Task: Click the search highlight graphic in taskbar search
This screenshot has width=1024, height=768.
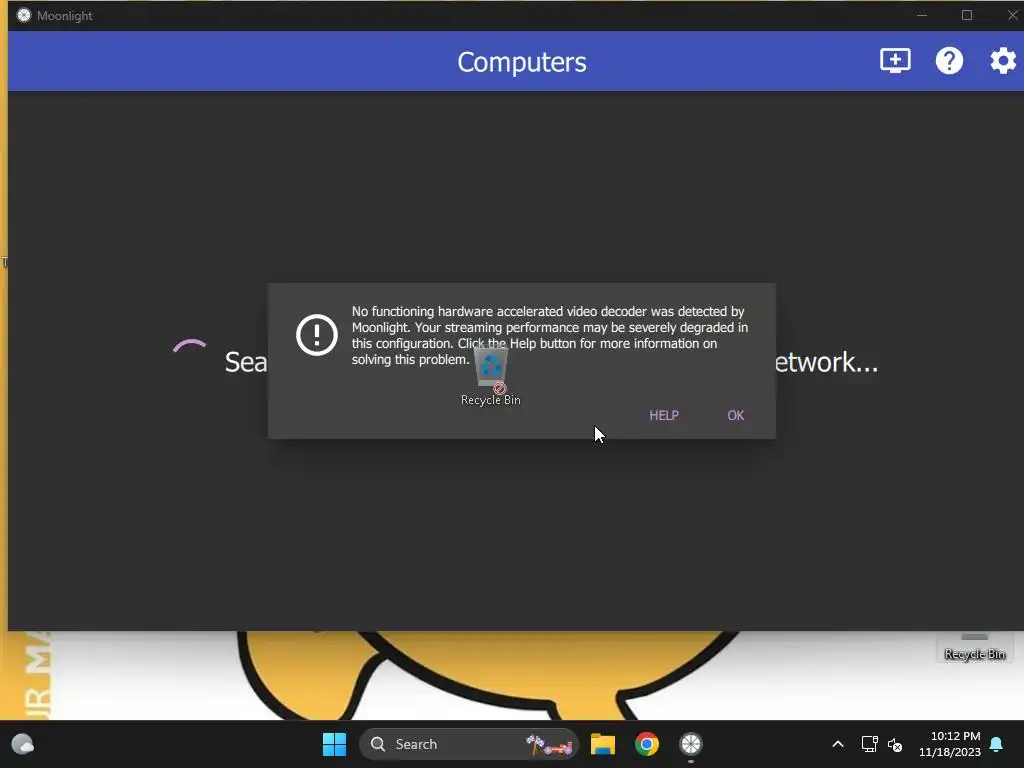Action: [549, 744]
